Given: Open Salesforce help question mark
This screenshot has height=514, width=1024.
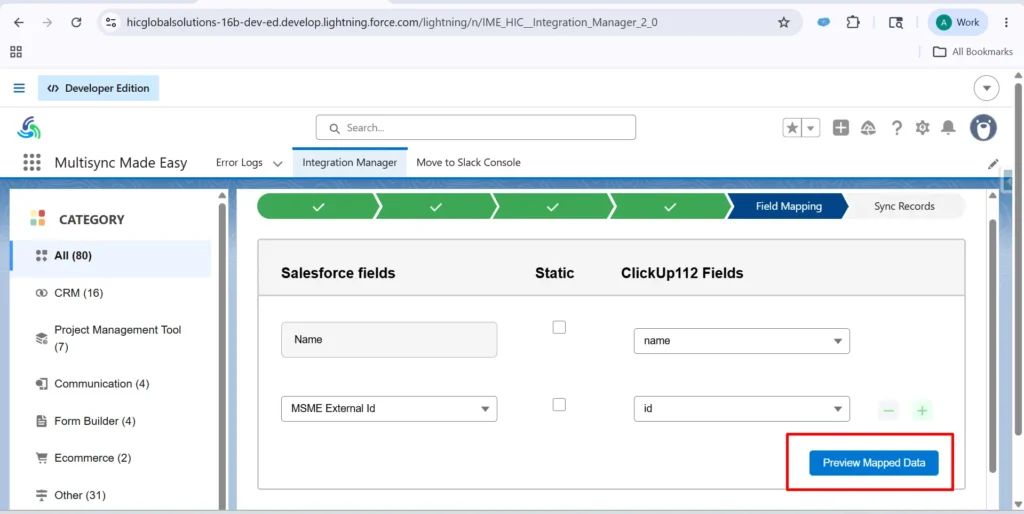Looking at the screenshot, I should tap(897, 128).
